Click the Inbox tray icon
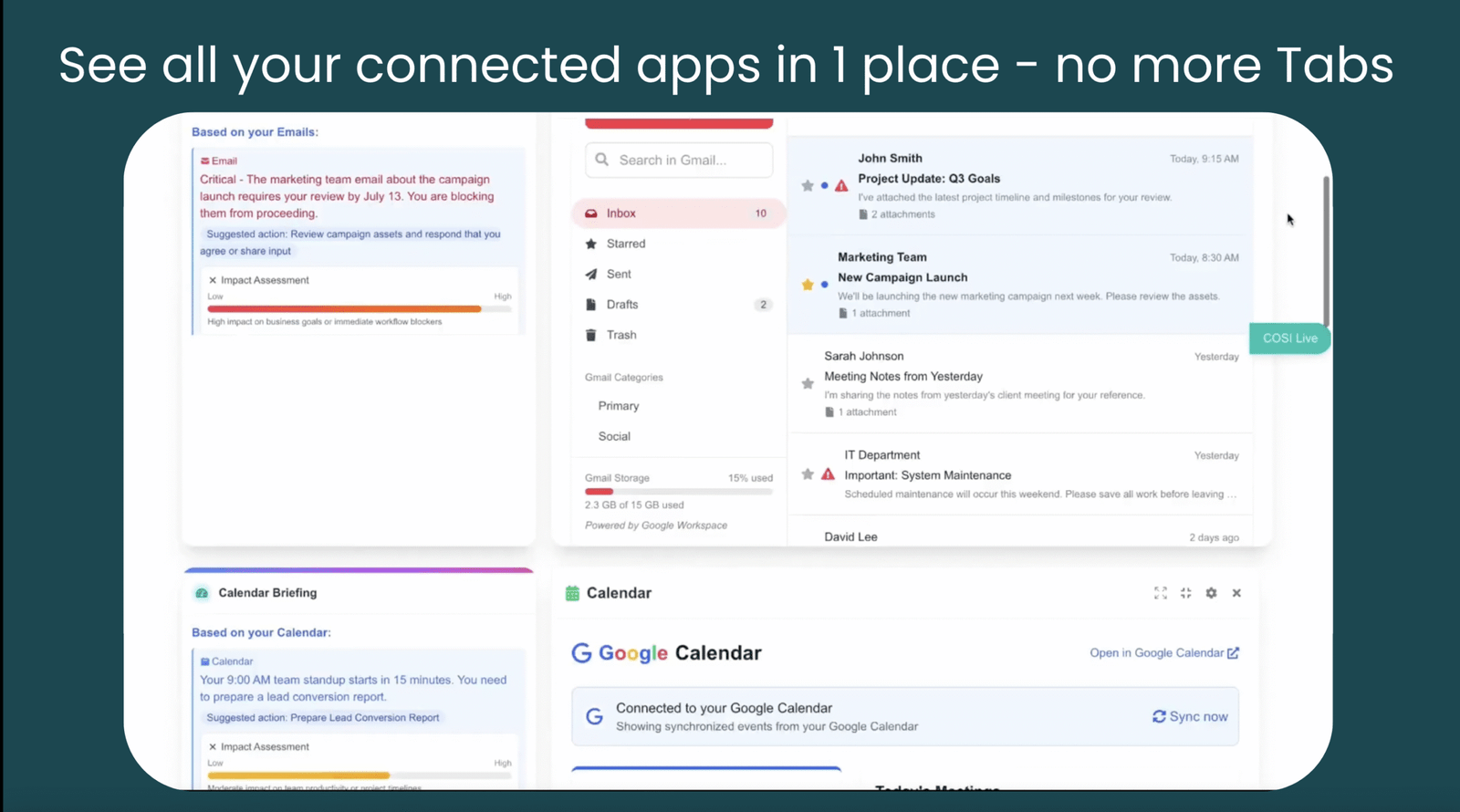 click(x=591, y=213)
